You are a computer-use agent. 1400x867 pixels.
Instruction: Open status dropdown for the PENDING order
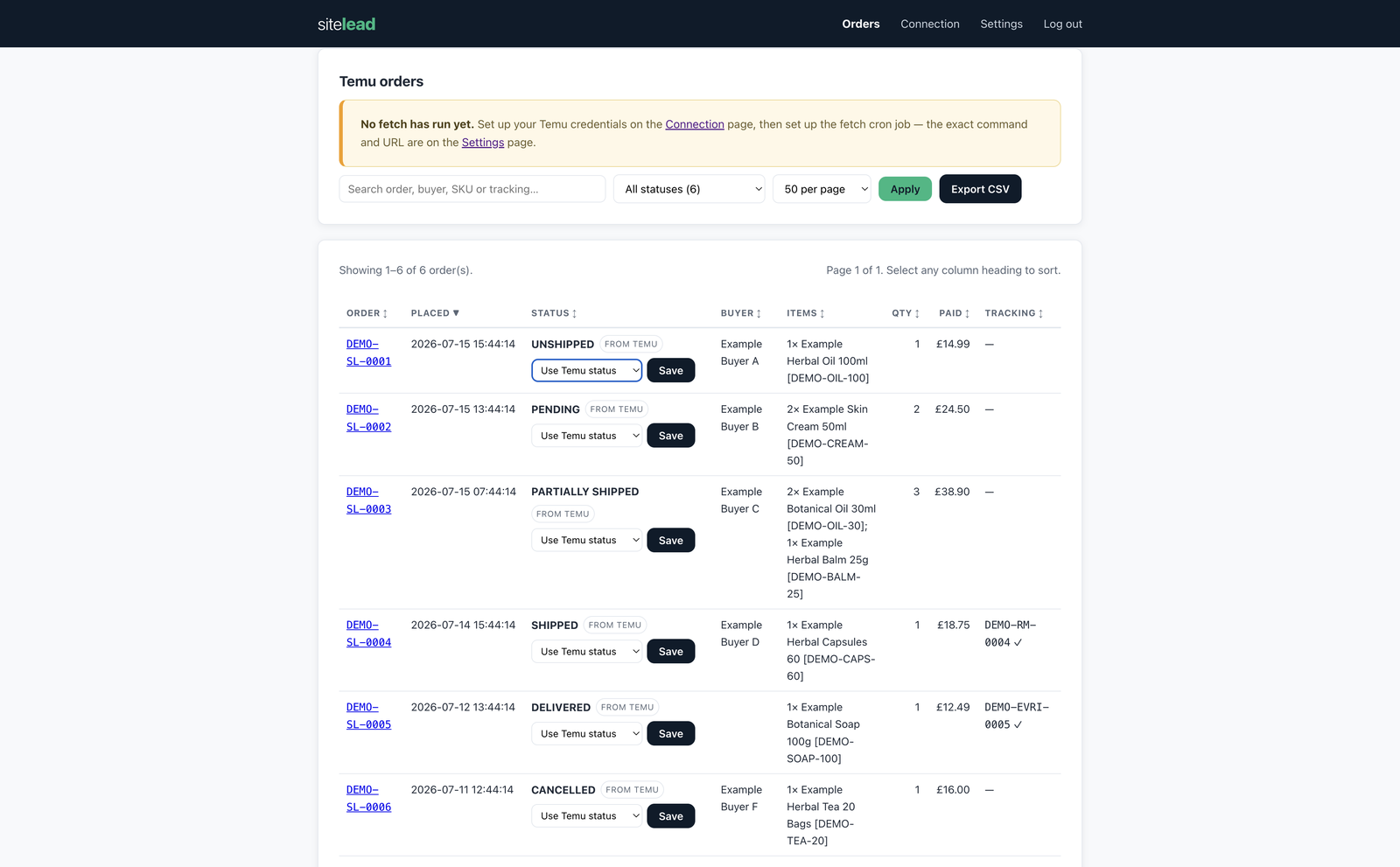[x=587, y=436]
